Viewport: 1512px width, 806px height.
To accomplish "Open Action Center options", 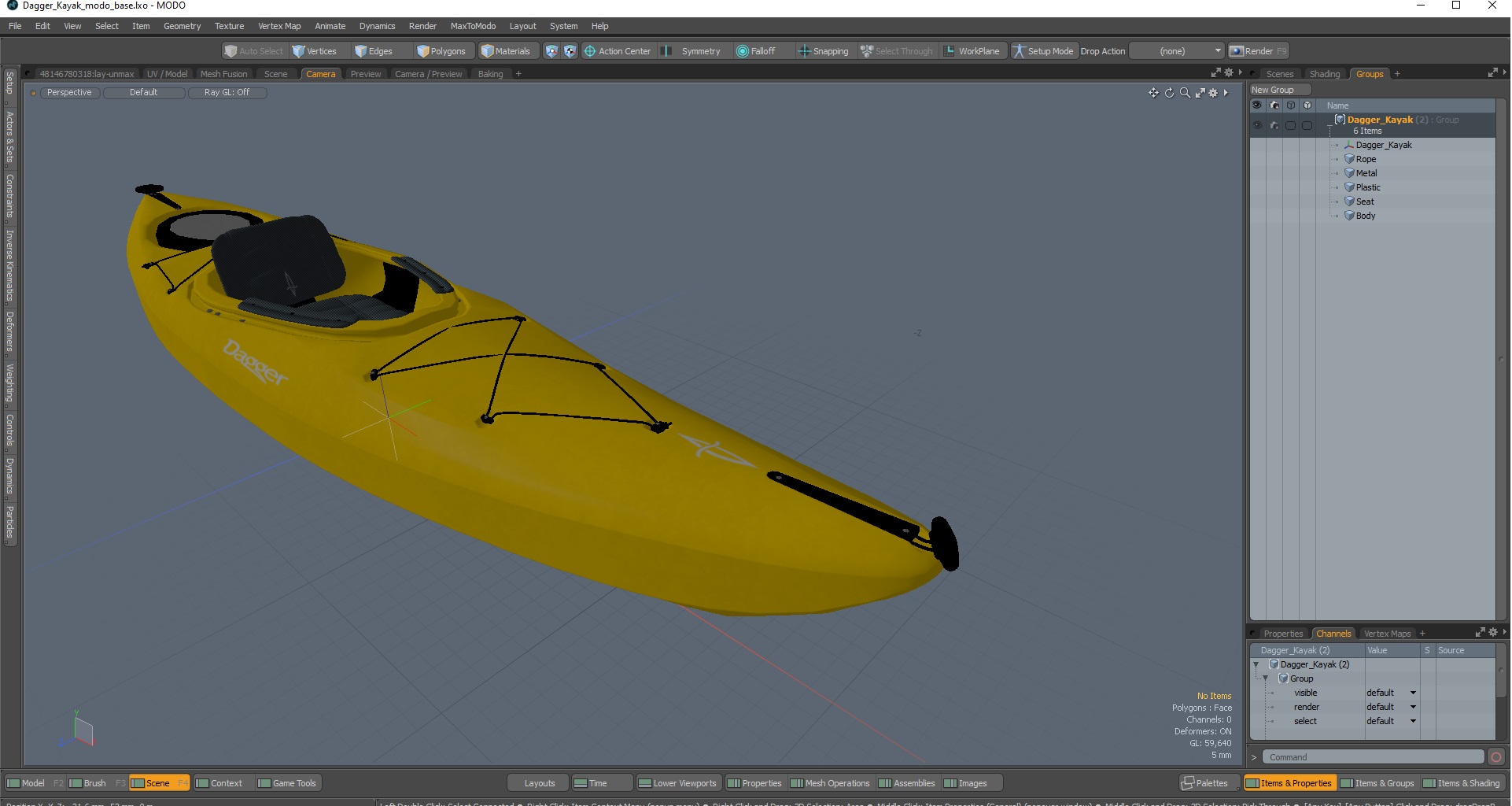I will coord(618,51).
